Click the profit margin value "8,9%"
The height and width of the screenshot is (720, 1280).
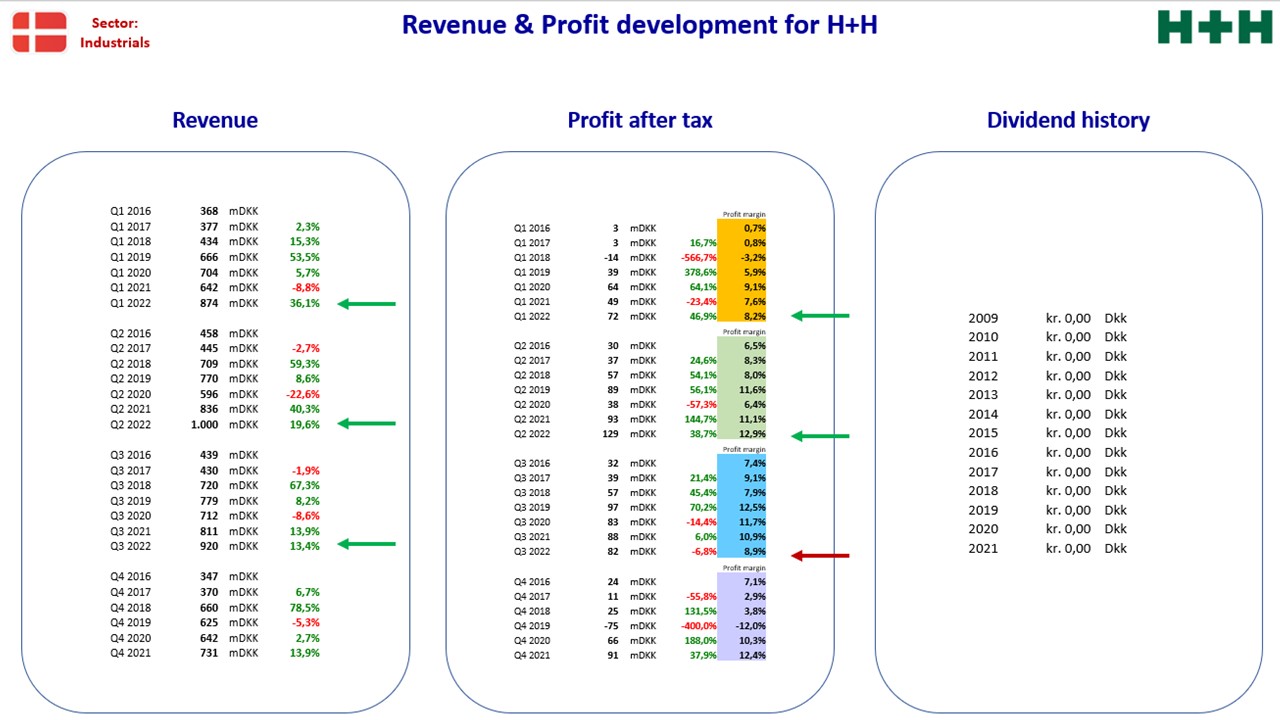(754, 552)
